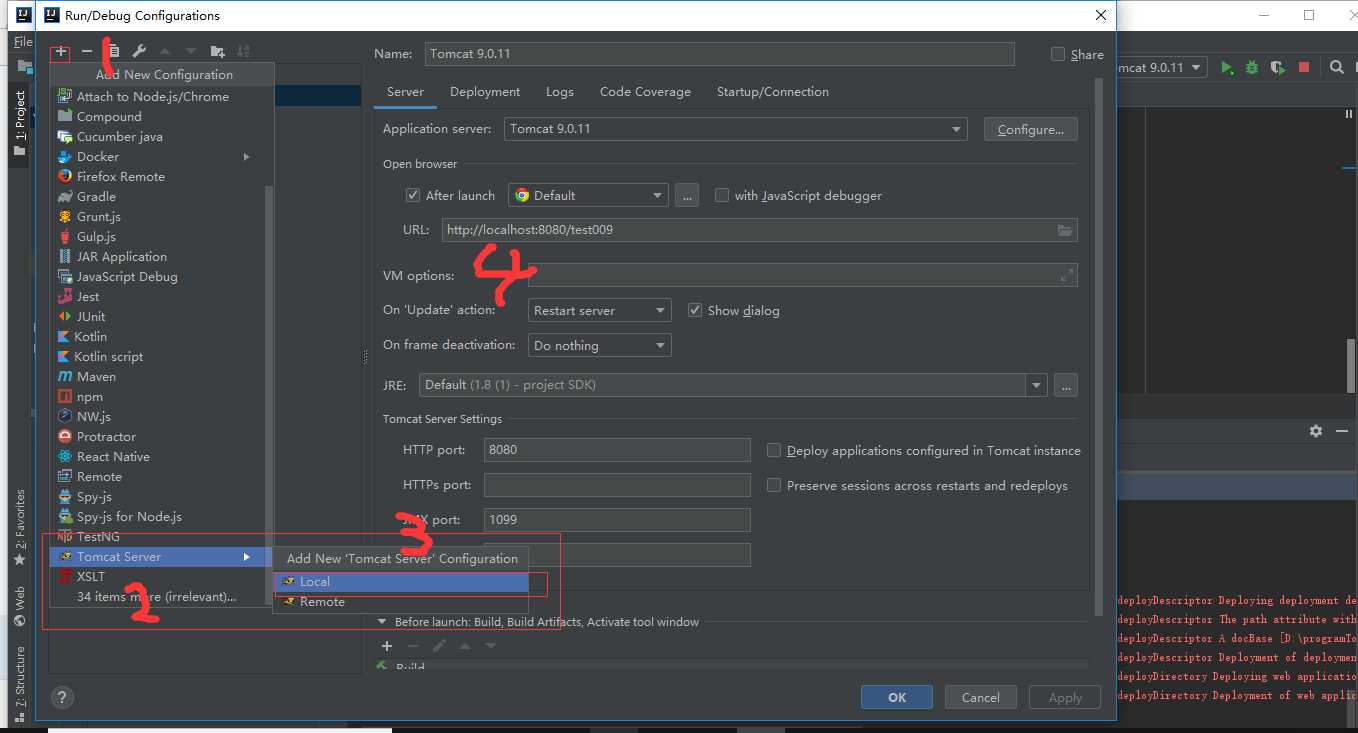Click the plus icon under Before launch
1358x733 pixels.
point(387,646)
